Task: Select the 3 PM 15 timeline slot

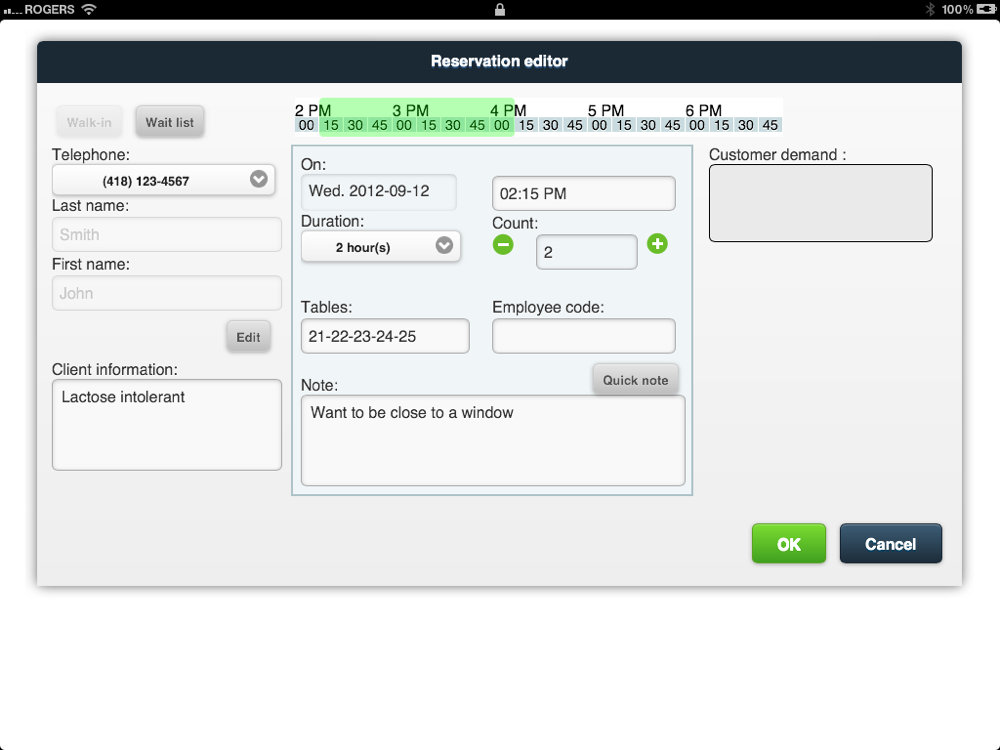Action: pos(429,125)
